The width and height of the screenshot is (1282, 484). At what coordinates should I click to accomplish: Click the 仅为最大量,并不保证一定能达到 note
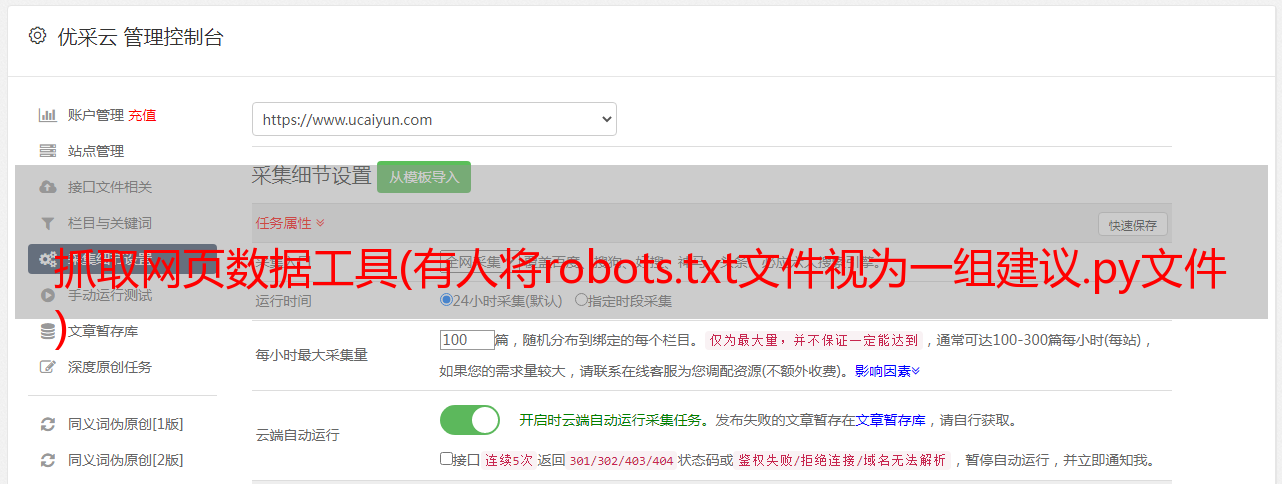tap(813, 340)
